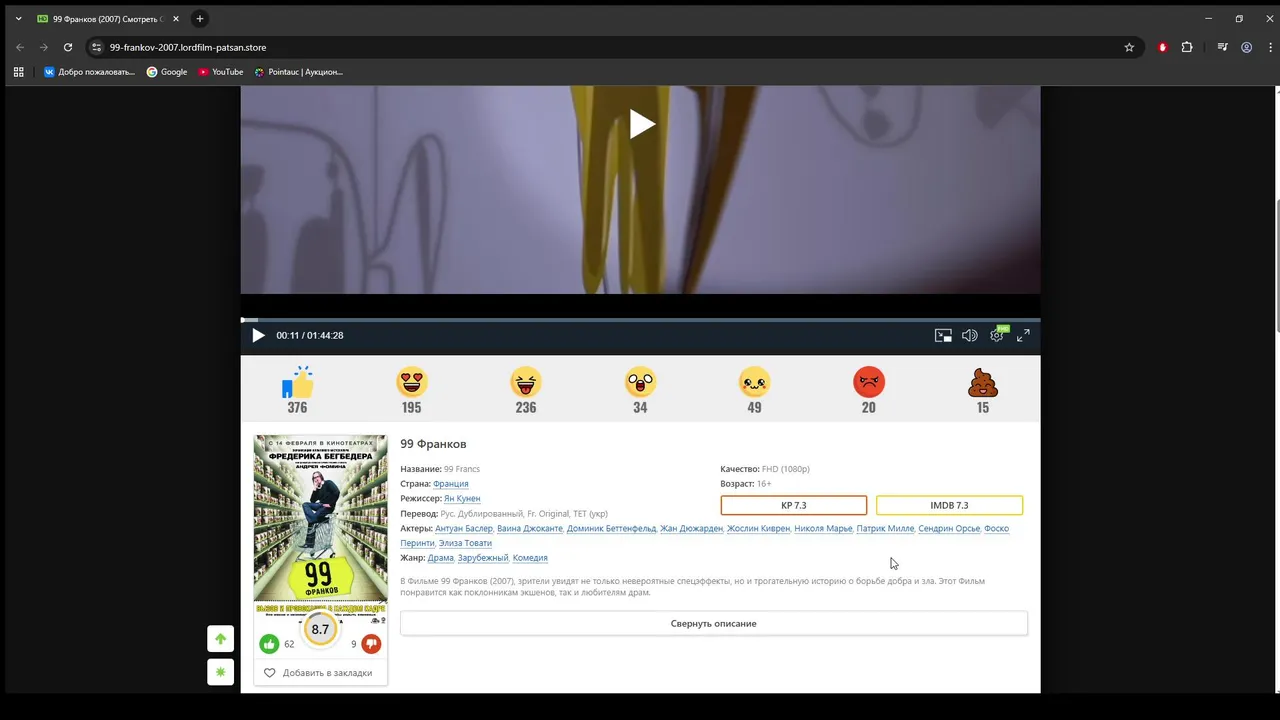Reload the current page
The width and height of the screenshot is (1280, 720).
click(68, 47)
